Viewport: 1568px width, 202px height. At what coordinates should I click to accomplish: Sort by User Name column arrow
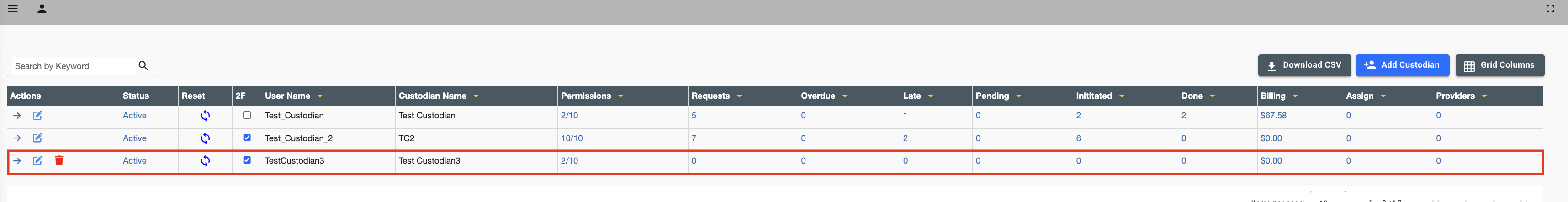click(319, 96)
